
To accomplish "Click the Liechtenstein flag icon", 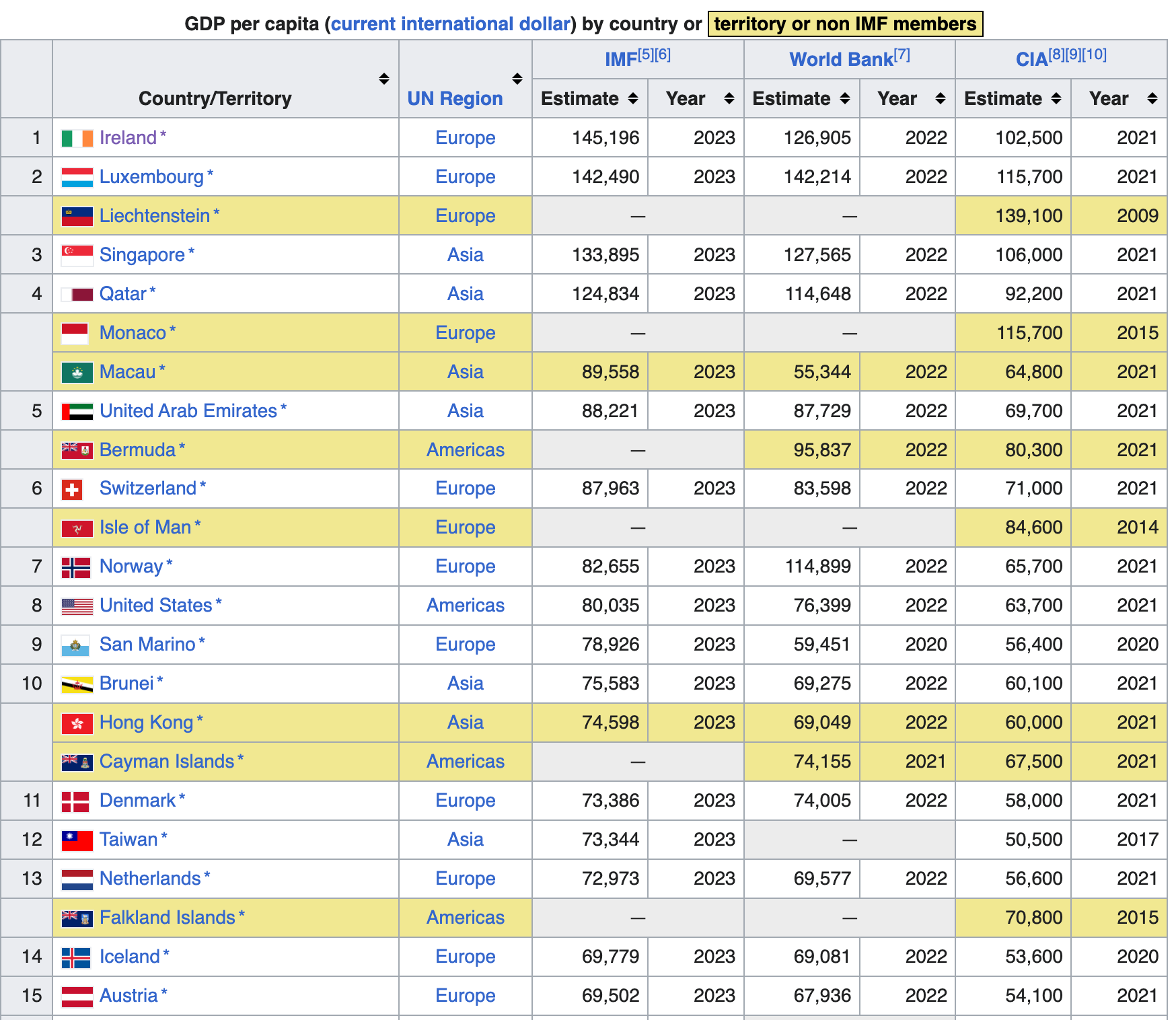I will pyautogui.click(x=77, y=217).
